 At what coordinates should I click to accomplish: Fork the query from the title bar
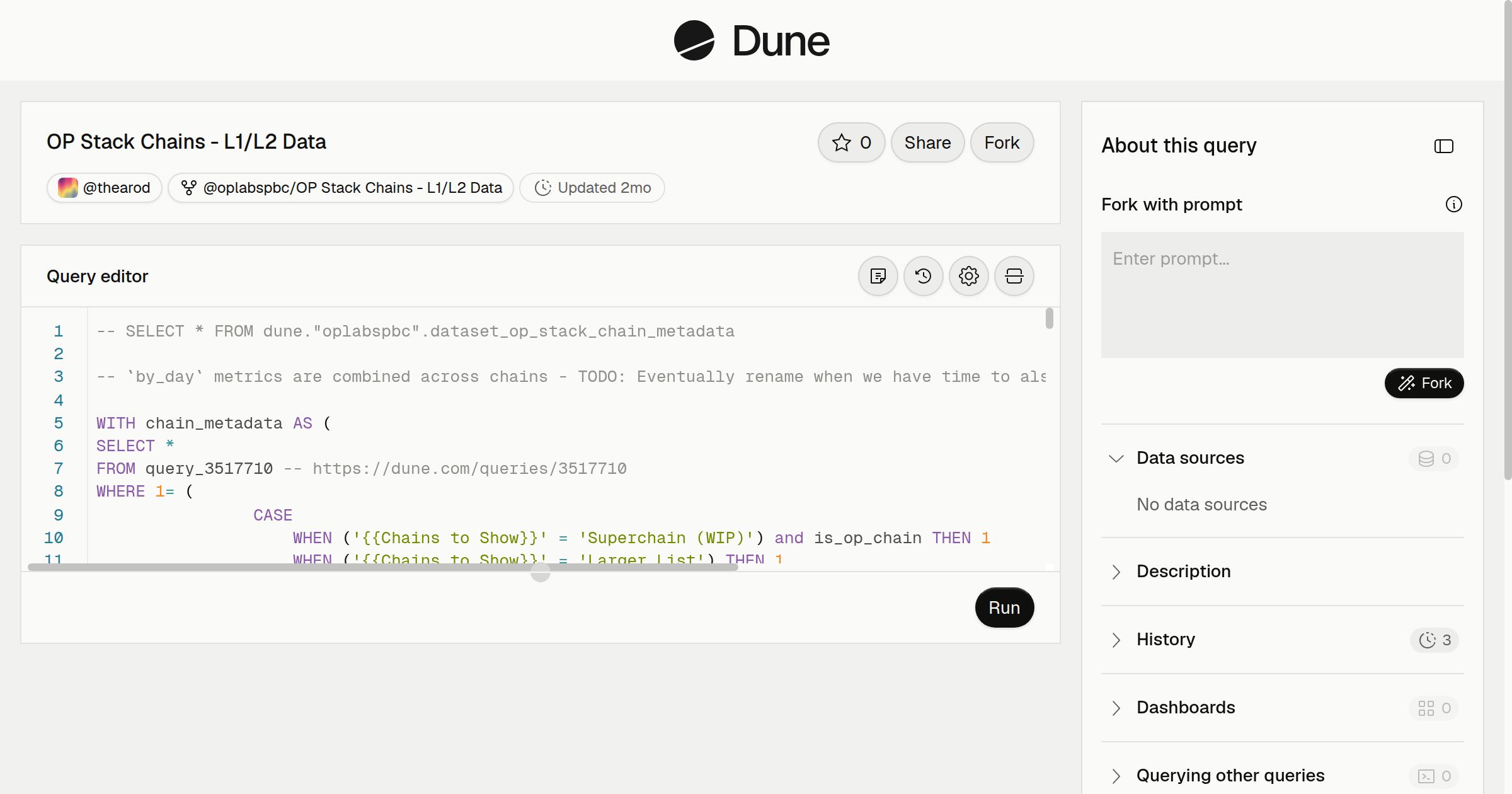(x=1002, y=142)
